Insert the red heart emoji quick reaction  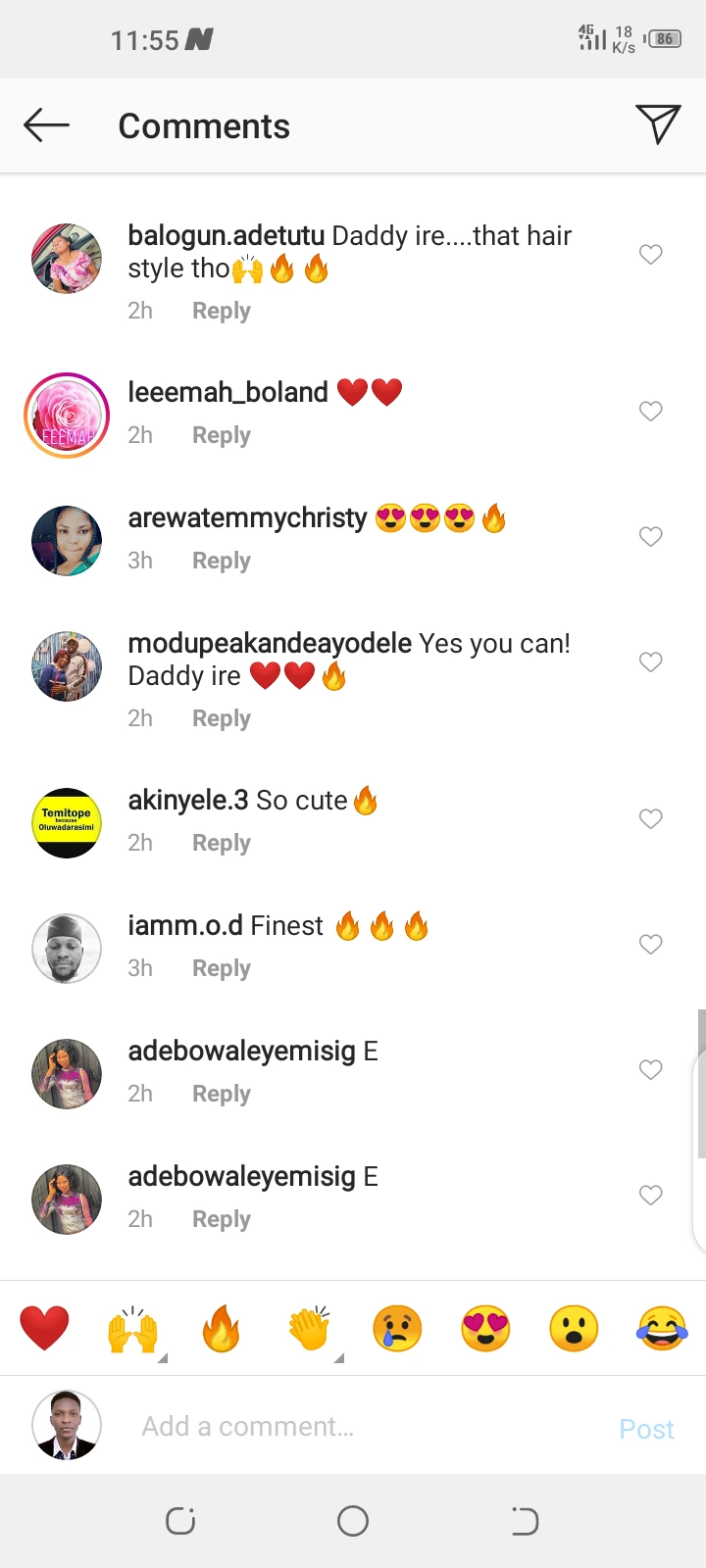click(x=44, y=1329)
